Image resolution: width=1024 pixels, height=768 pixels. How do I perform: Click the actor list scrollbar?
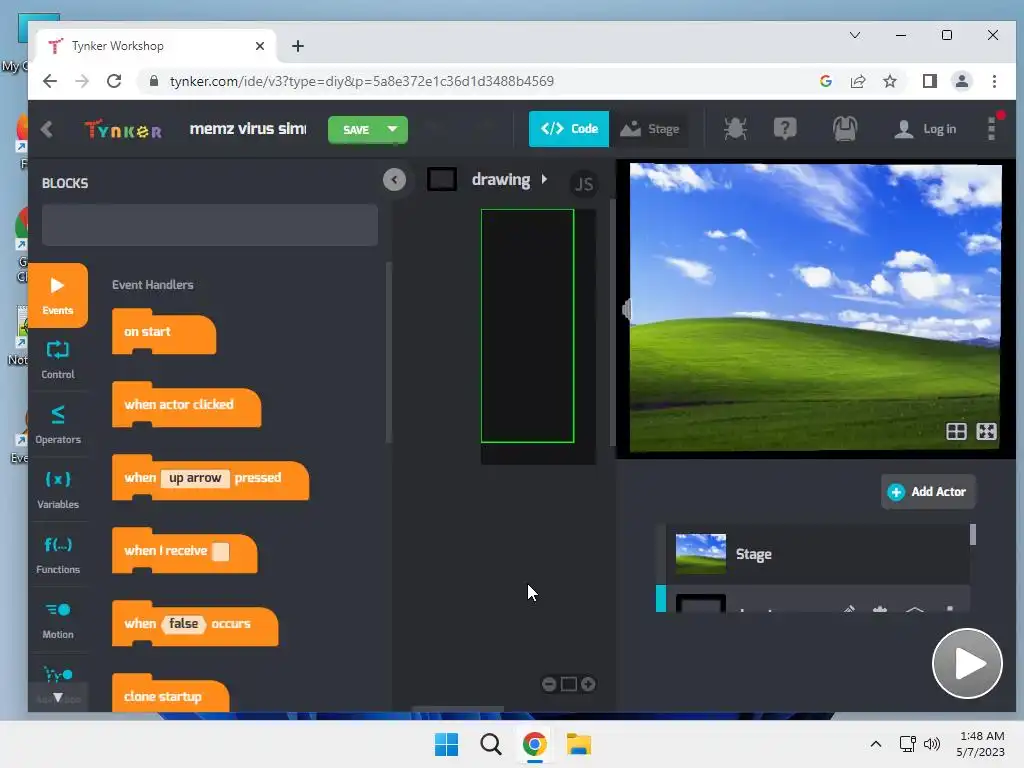click(x=972, y=535)
